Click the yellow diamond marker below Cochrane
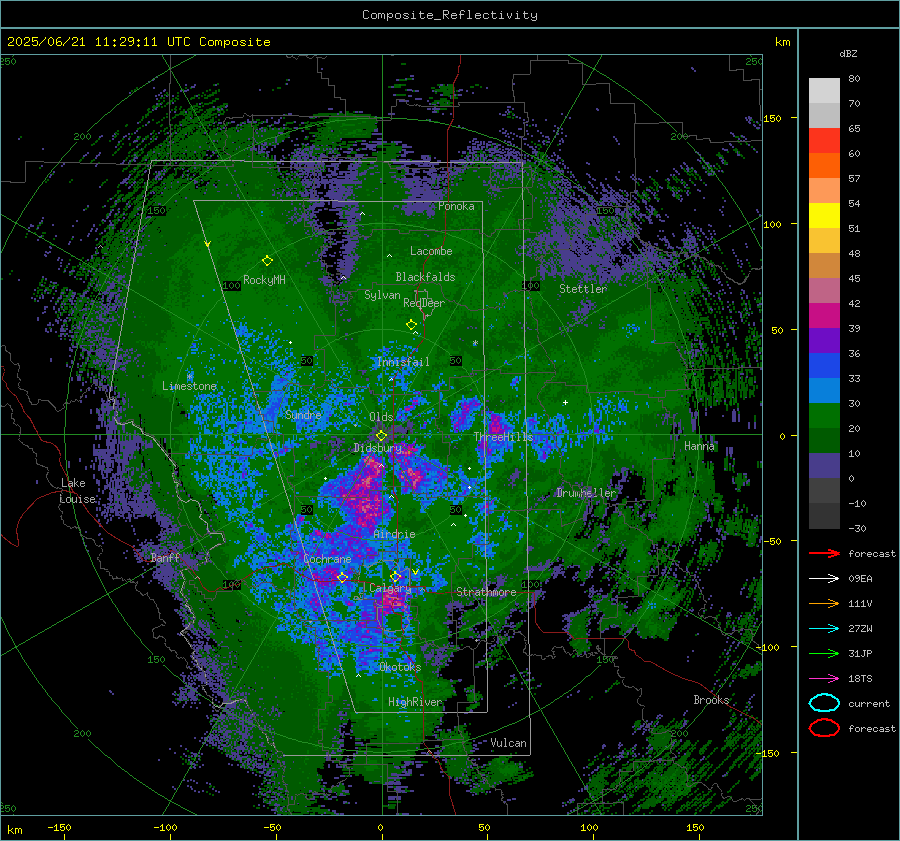The width and height of the screenshot is (900, 841). (342, 578)
